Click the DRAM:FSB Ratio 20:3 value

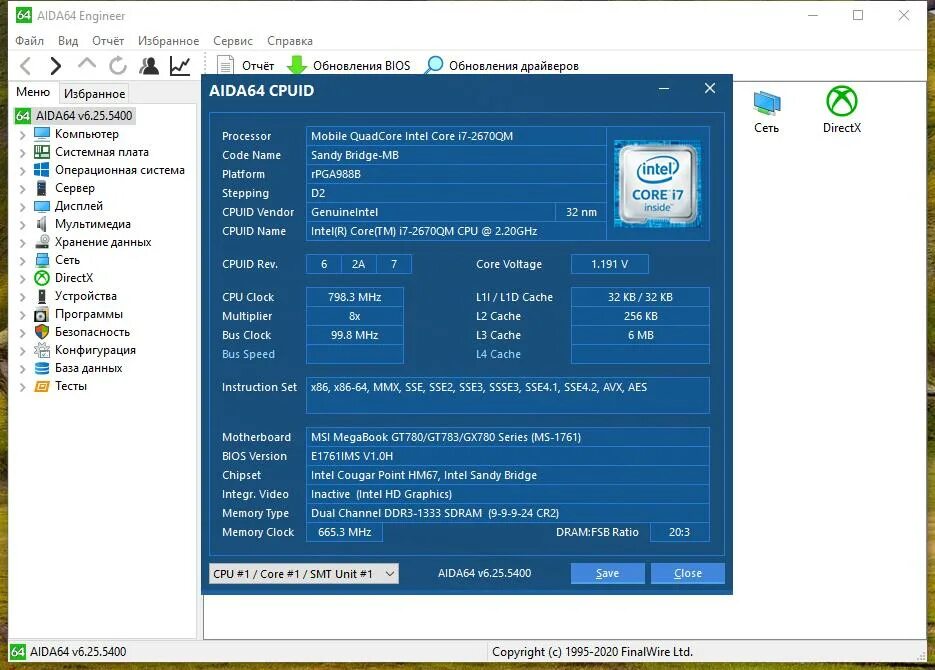pyautogui.click(x=680, y=532)
